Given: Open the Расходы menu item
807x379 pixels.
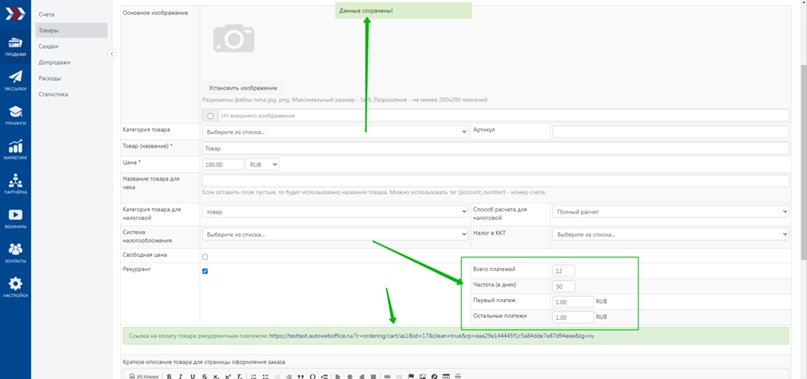Looking at the screenshot, I should pos(50,78).
